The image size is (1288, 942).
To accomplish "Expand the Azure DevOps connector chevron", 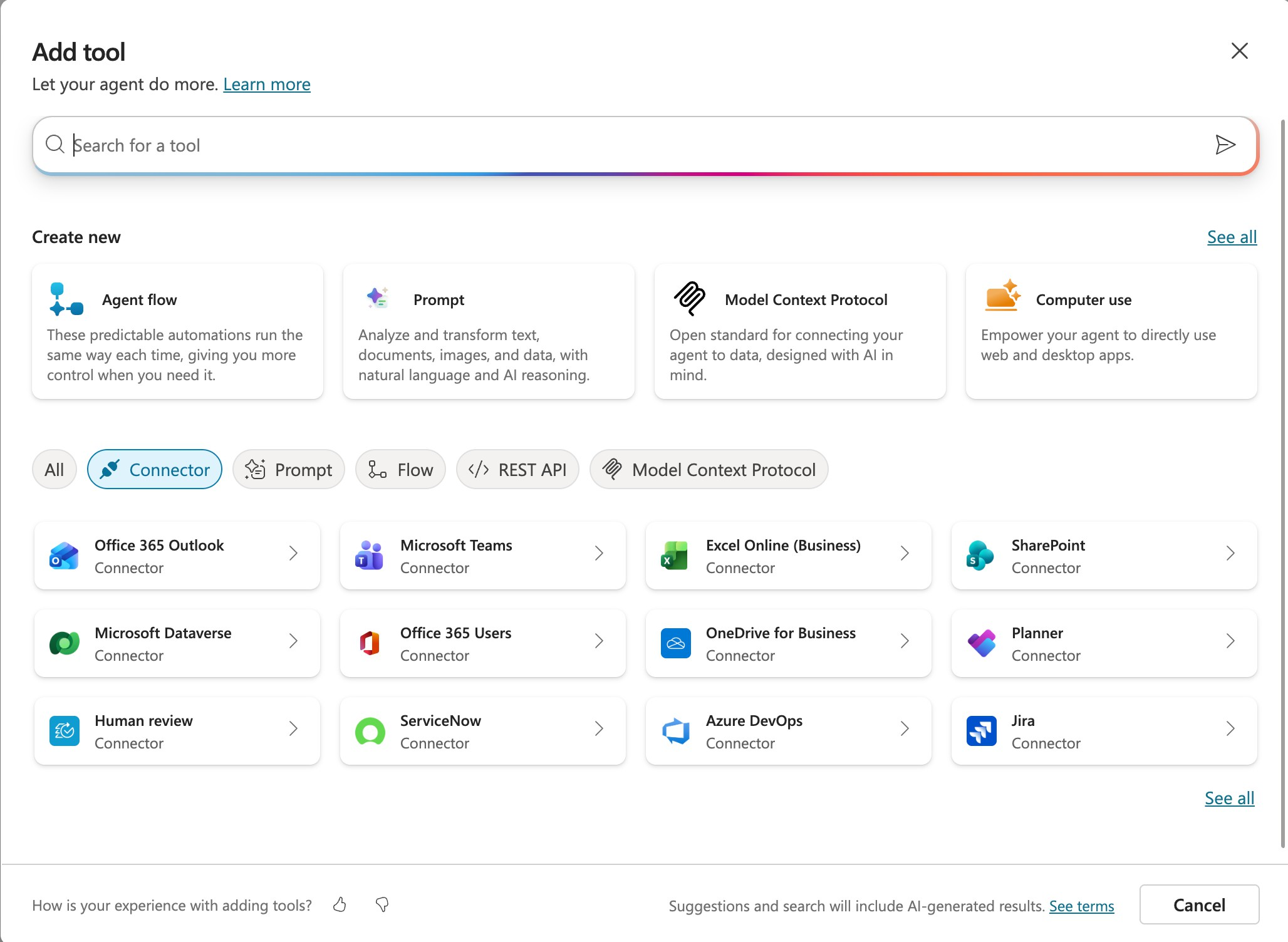I will (905, 728).
